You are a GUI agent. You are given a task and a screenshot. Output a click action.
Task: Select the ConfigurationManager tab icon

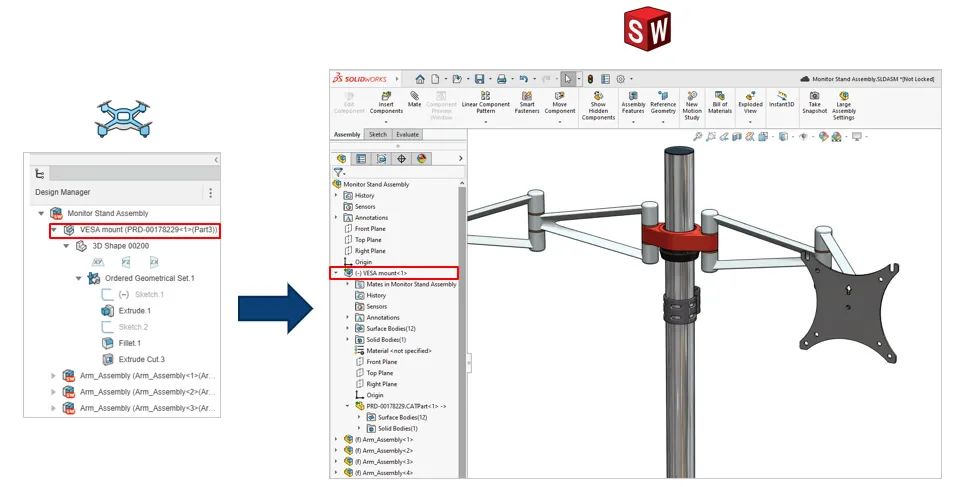pos(381,159)
